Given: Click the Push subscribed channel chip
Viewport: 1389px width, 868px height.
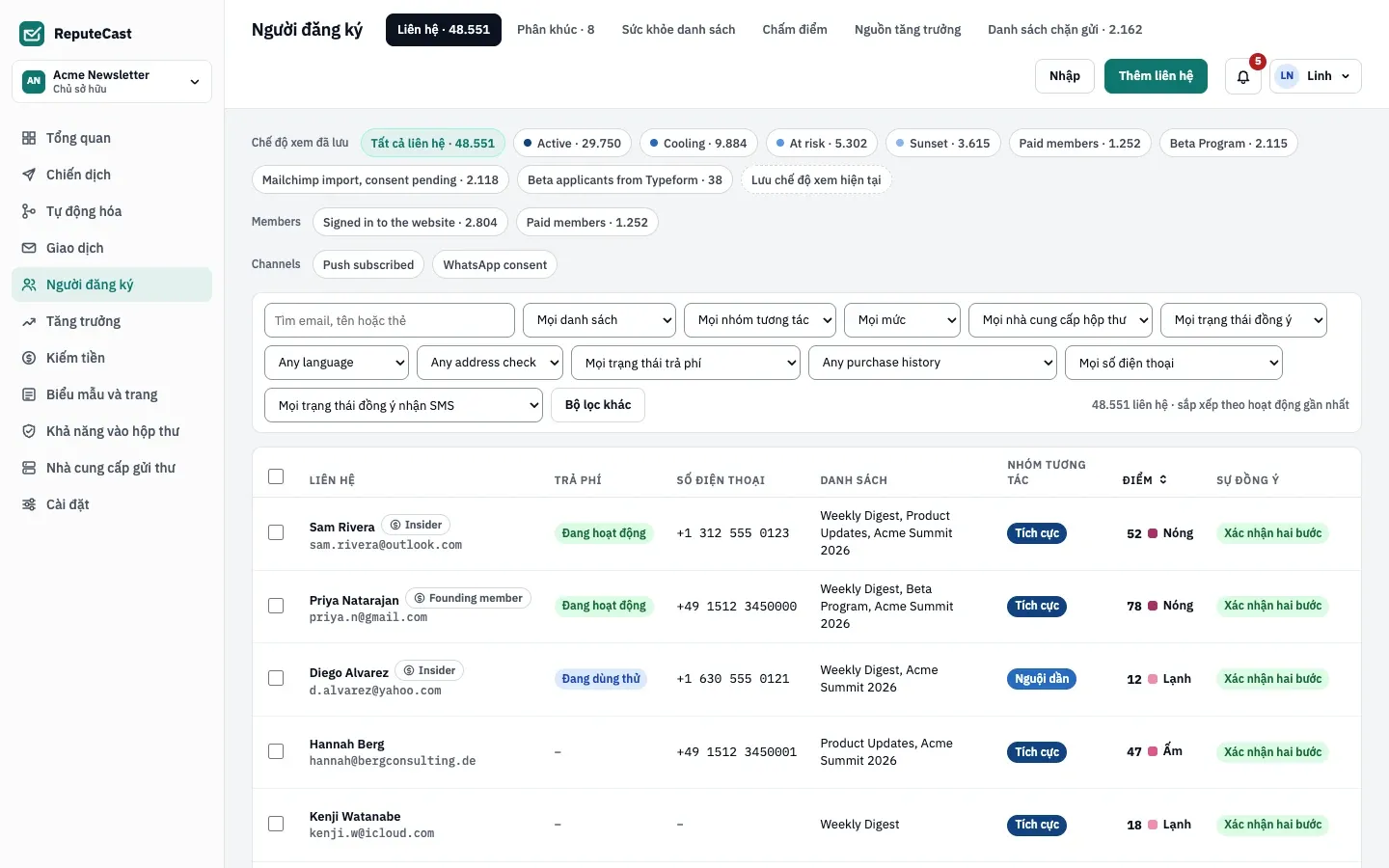Looking at the screenshot, I should click(x=368, y=265).
